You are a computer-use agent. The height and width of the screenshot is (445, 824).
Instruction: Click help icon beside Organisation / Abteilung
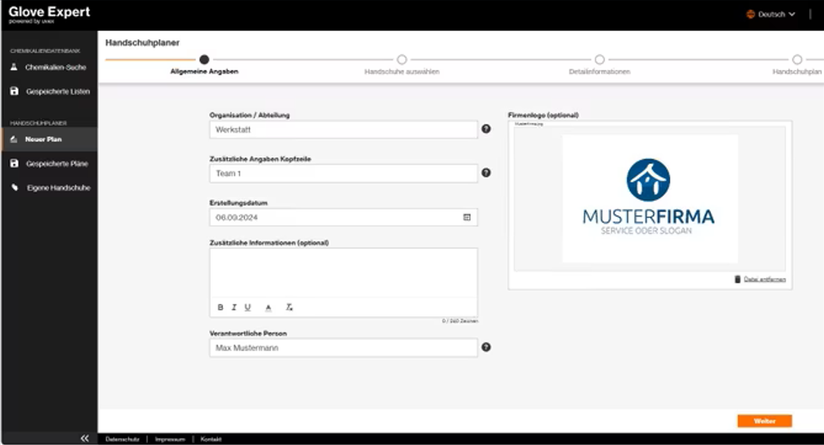click(486, 129)
